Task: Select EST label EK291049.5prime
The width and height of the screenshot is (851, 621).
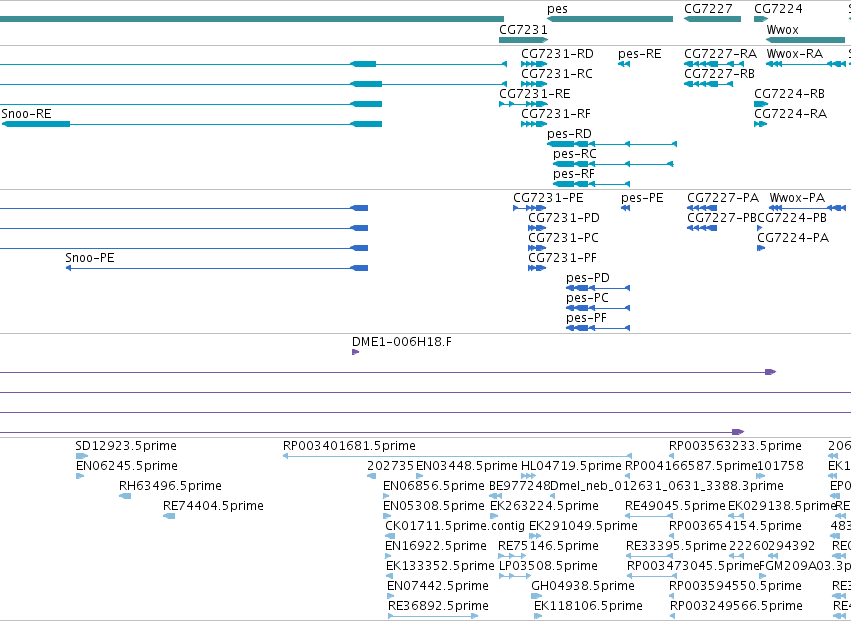Action: (583, 526)
